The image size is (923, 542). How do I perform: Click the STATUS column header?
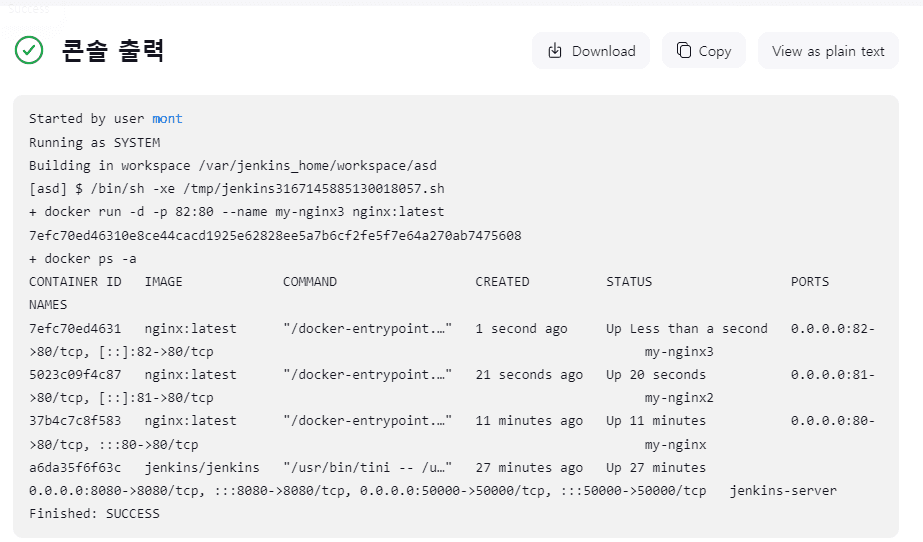point(628,282)
